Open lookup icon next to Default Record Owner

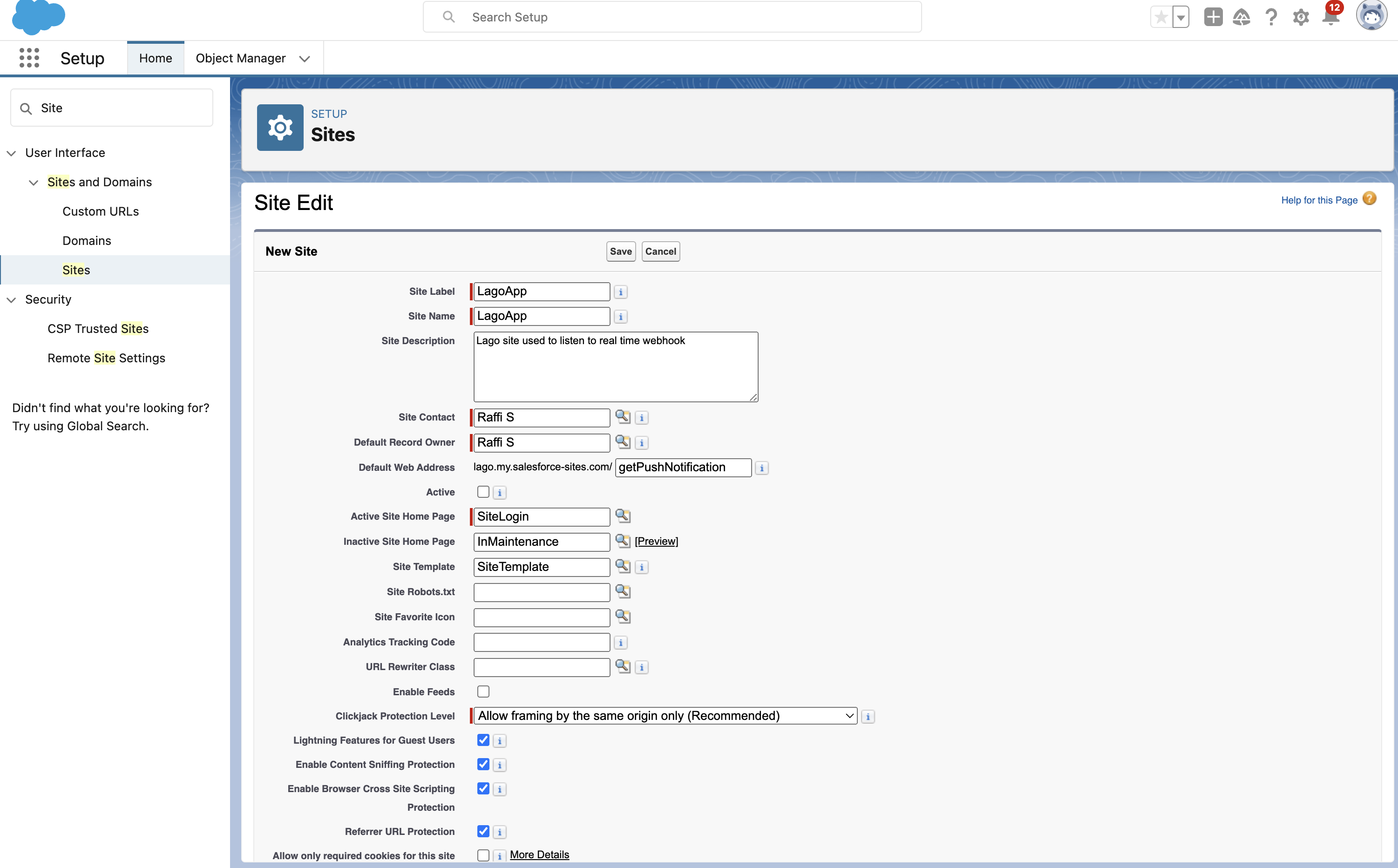(623, 441)
